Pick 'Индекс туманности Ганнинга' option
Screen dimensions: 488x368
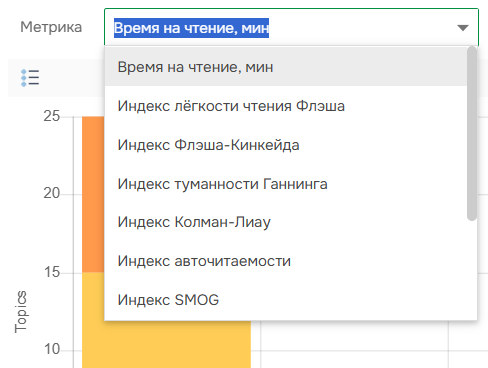click(x=286, y=184)
